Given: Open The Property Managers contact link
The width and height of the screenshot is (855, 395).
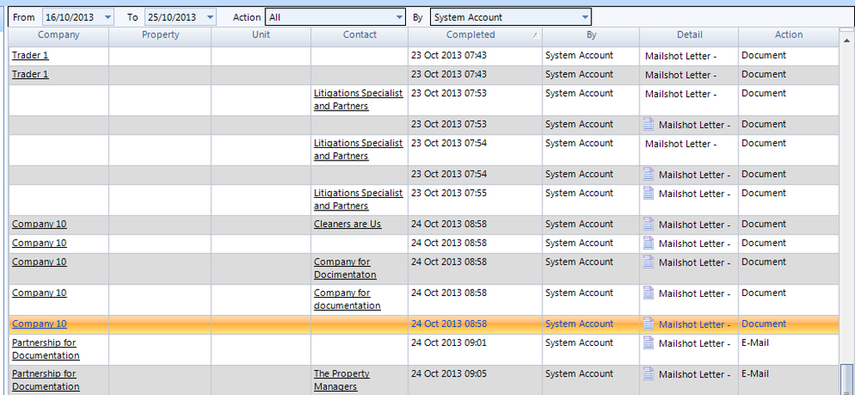Looking at the screenshot, I should coord(341,380).
